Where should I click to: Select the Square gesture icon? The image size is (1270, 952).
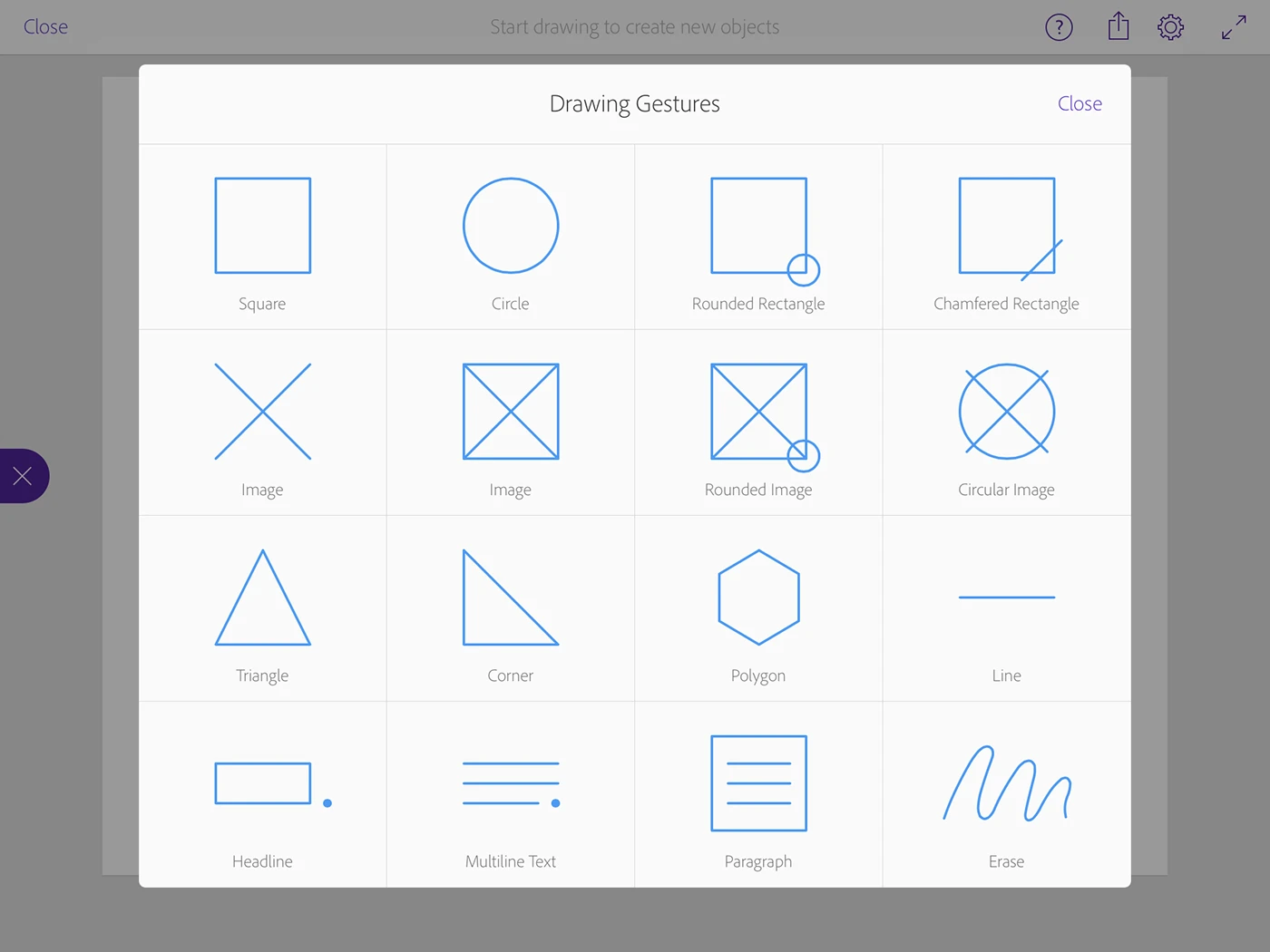click(263, 226)
